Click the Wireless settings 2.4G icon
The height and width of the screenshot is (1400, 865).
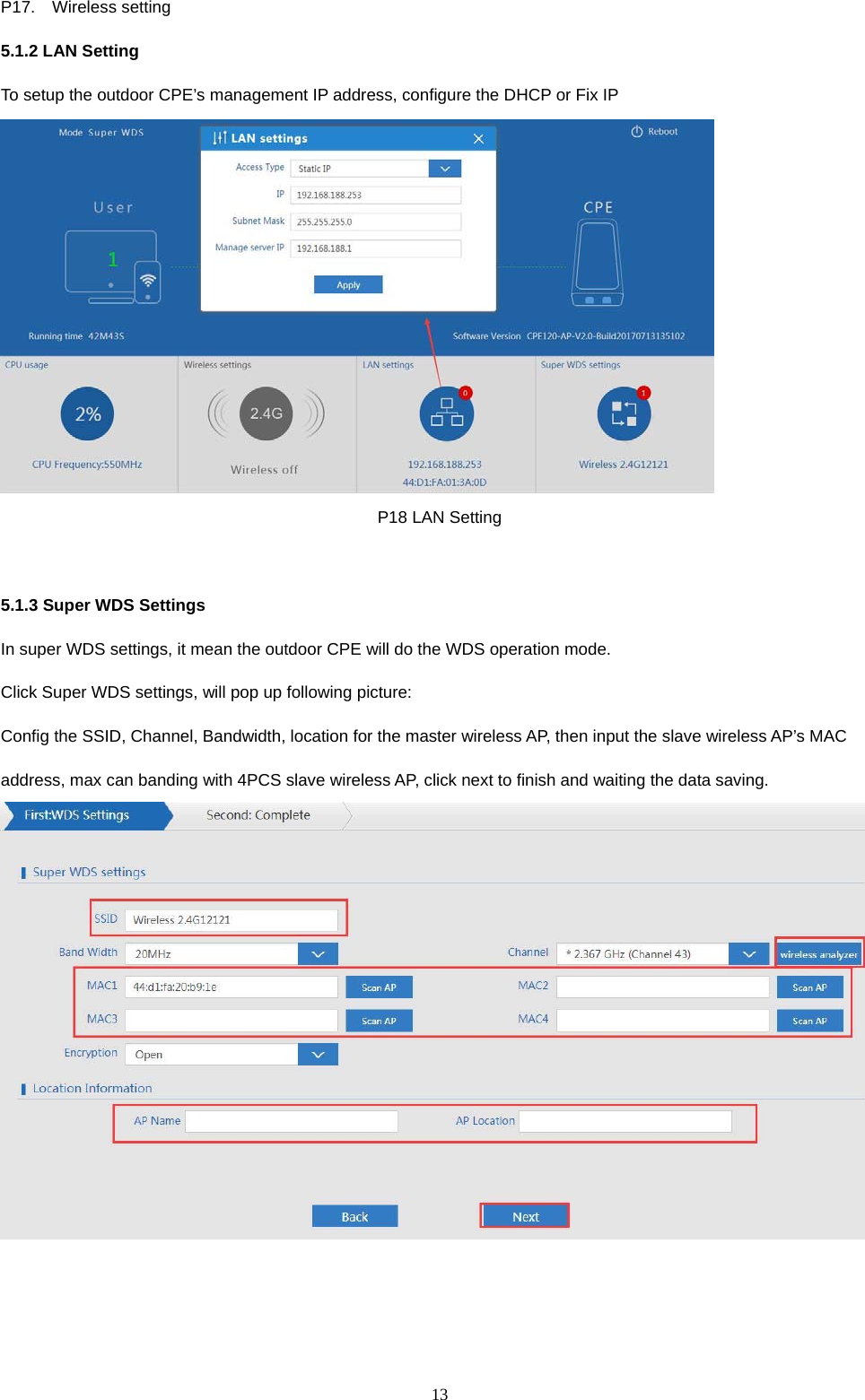pyautogui.click(x=266, y=413)
